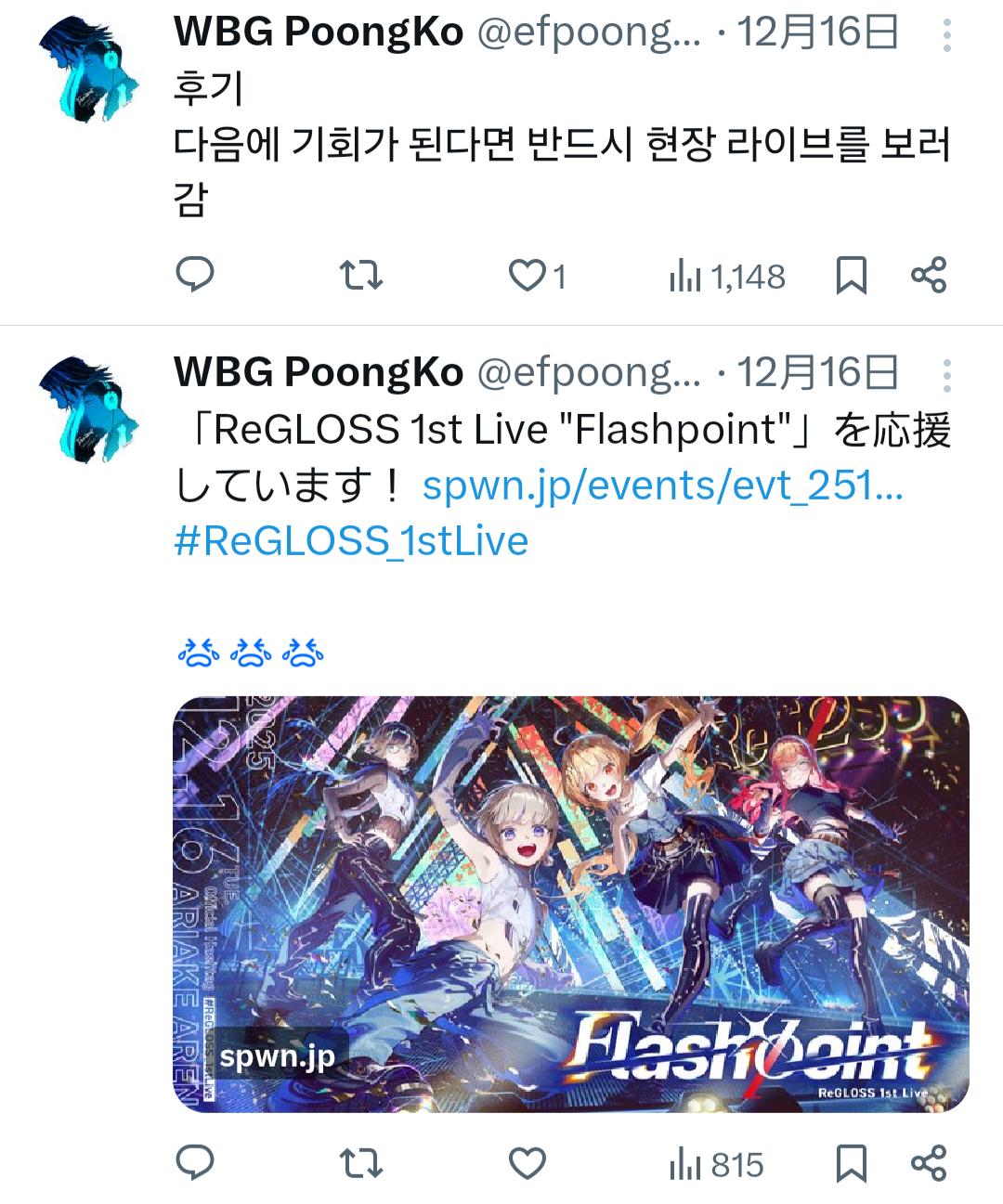Open the first tweet's profile avatar
The image size is (1003, 1204).
point(89,71)
